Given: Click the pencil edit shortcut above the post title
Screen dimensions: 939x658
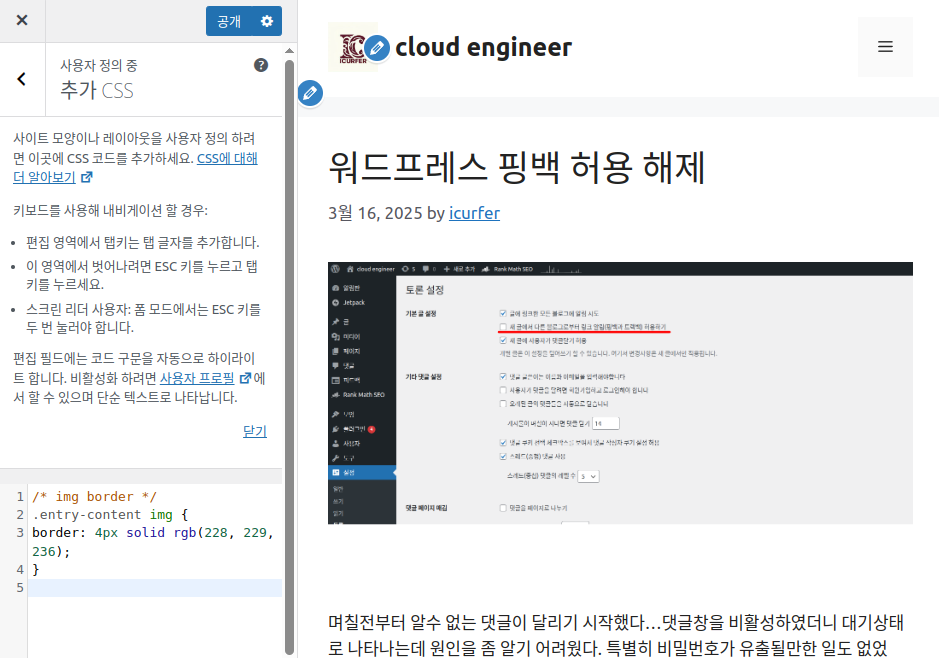Looking at the screenshot, I should [310, 93].
